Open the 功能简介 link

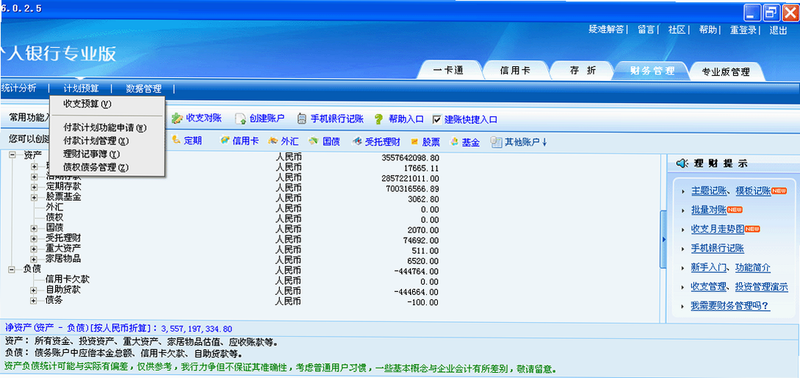click(753, 268)
